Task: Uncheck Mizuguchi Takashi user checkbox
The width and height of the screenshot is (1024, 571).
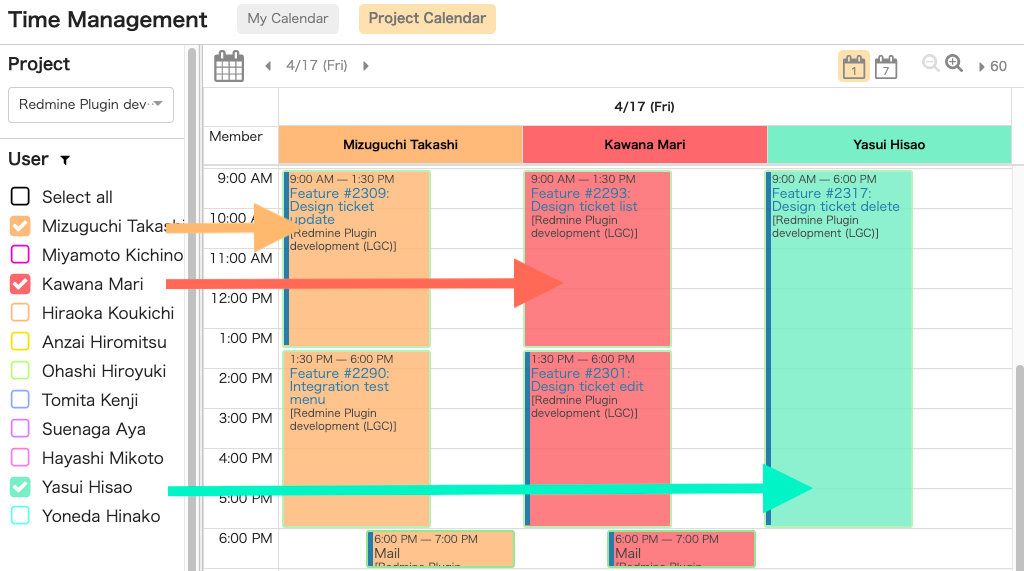Action: pyautogui.click(x=20, y=226)
